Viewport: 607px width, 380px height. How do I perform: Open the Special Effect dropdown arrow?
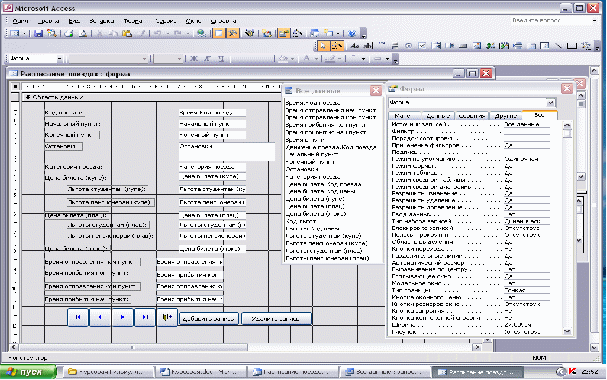tap(388, 59)
